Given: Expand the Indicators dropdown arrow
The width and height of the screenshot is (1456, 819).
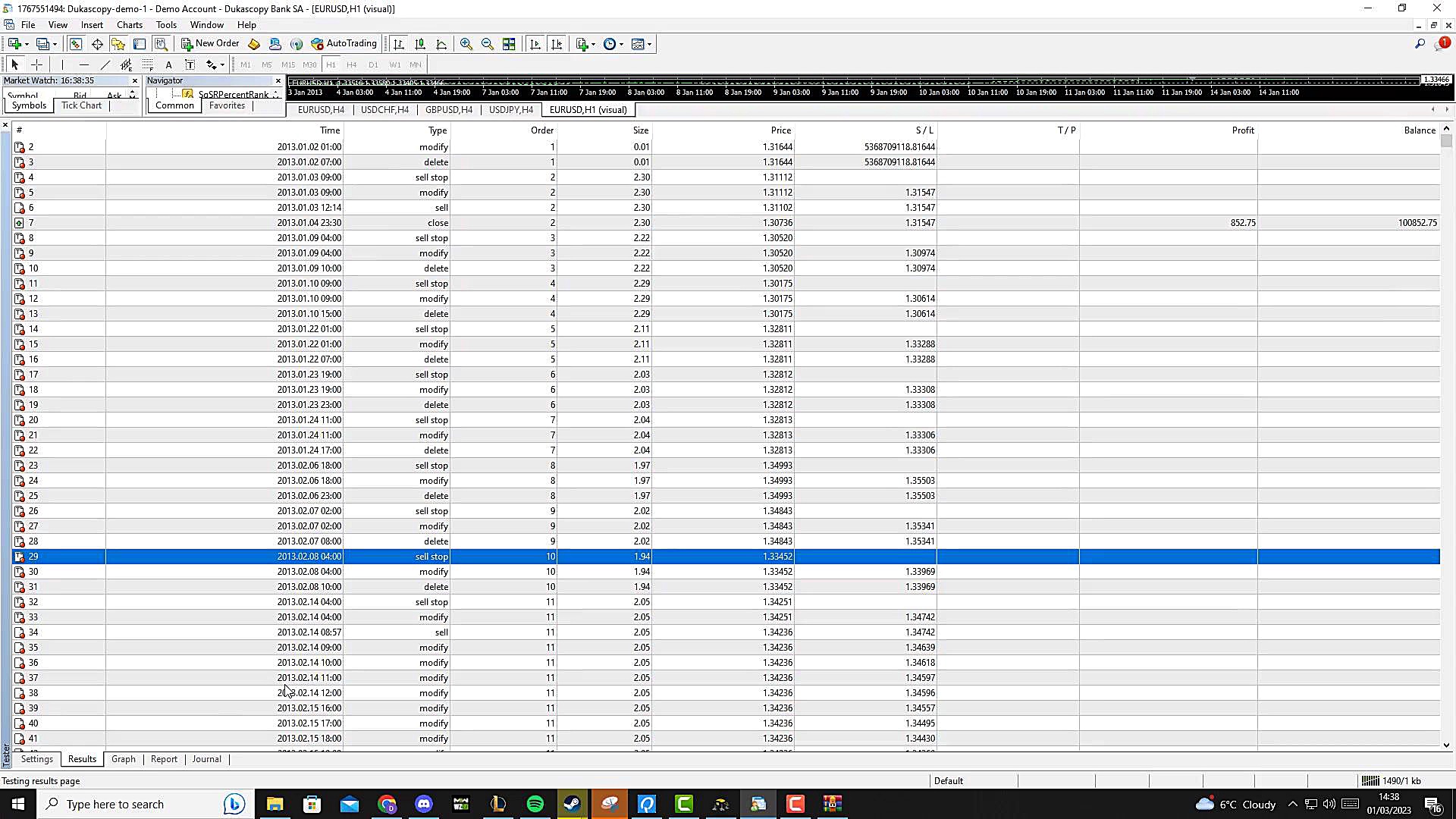Looking at the screenshot, I should [x=593, y=44].
